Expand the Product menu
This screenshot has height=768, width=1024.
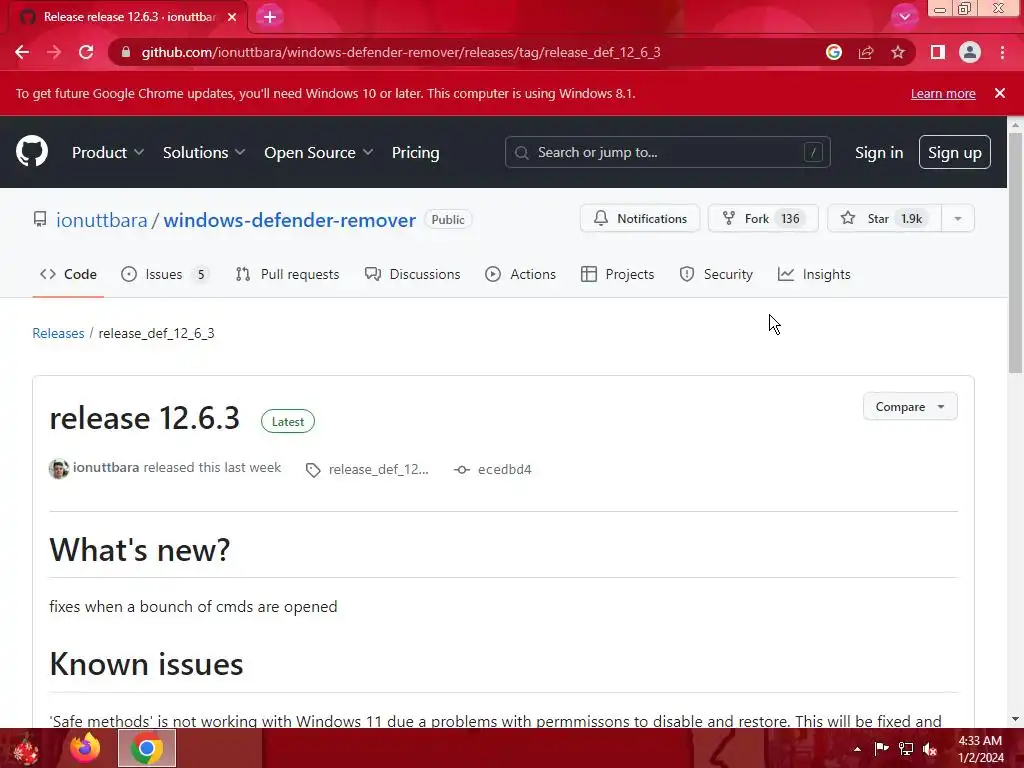[x=108, y=152]
